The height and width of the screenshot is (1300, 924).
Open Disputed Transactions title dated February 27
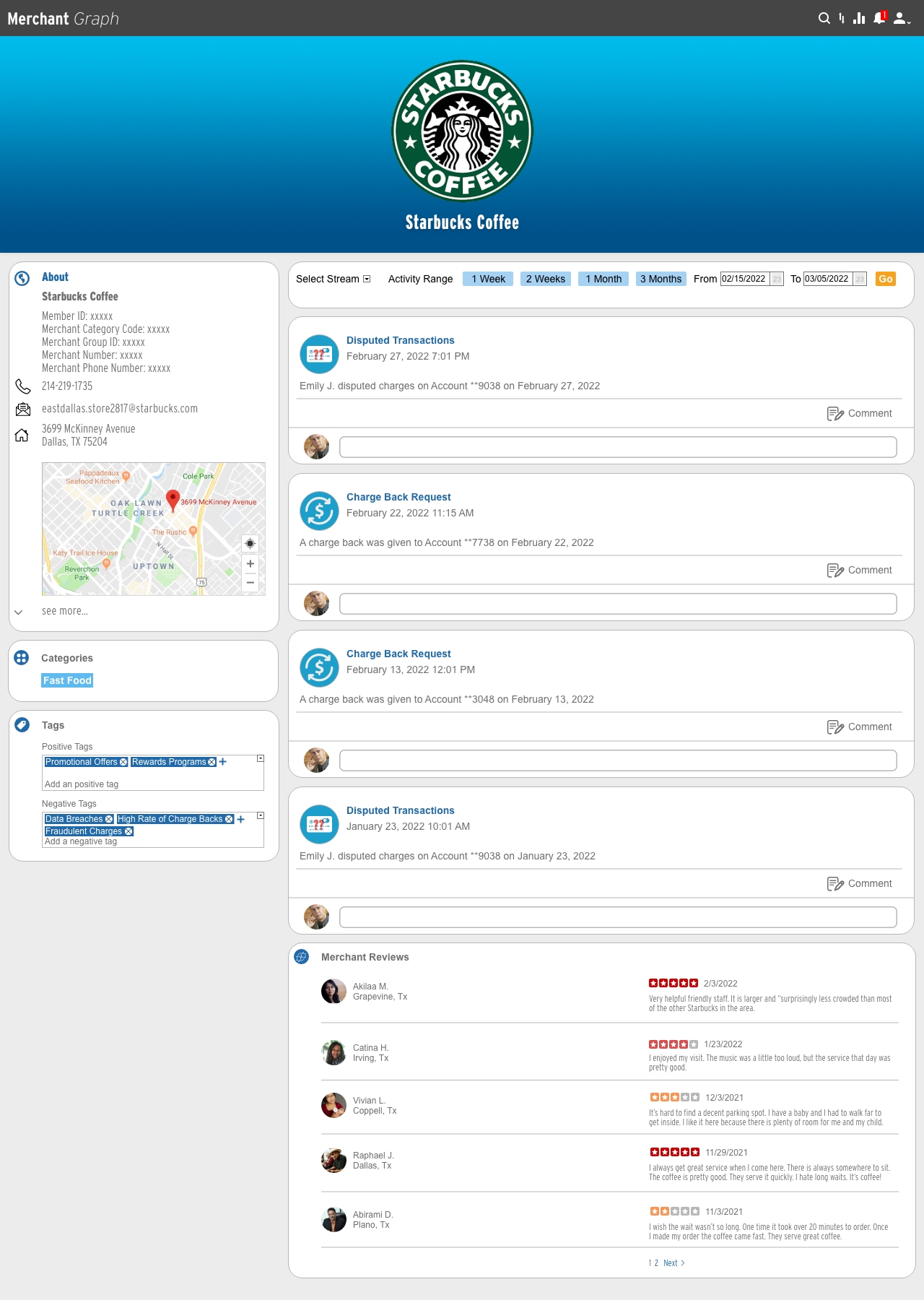point(401,340)
